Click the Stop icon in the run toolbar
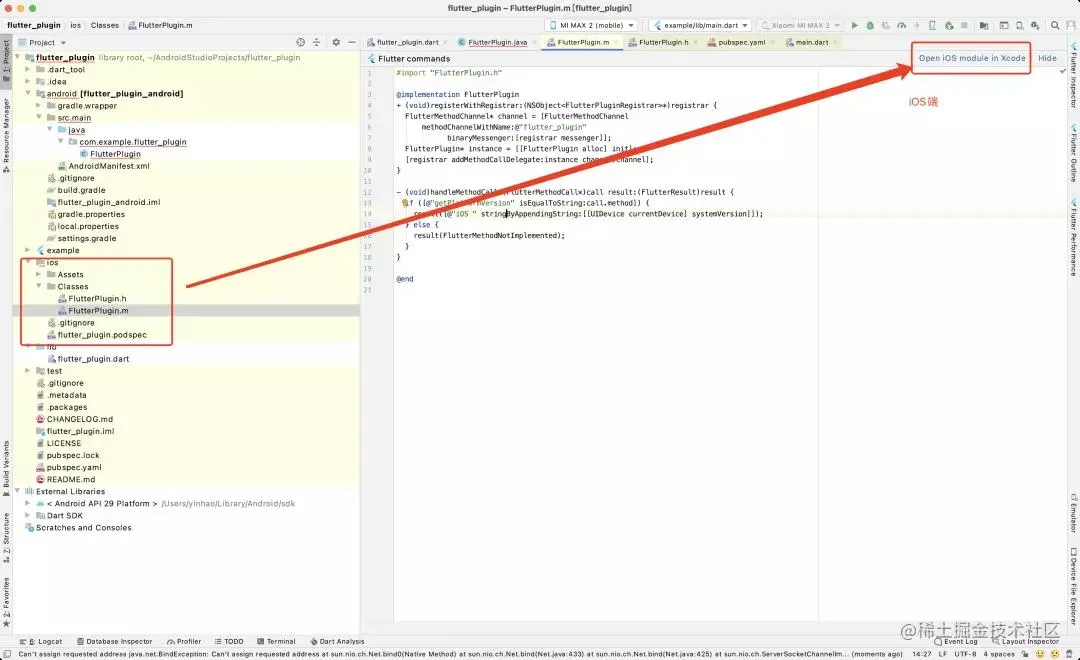 (964, 25)
